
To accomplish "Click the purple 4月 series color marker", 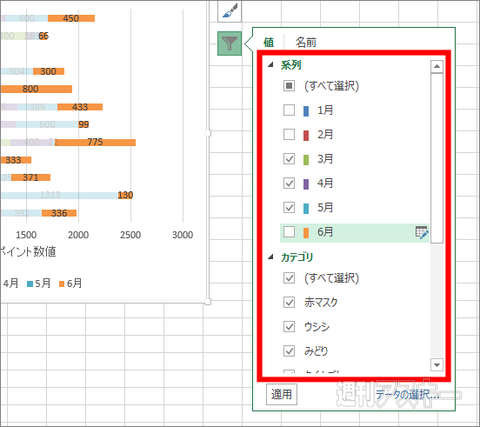I will pyautogui.click(x=306, y=184).
